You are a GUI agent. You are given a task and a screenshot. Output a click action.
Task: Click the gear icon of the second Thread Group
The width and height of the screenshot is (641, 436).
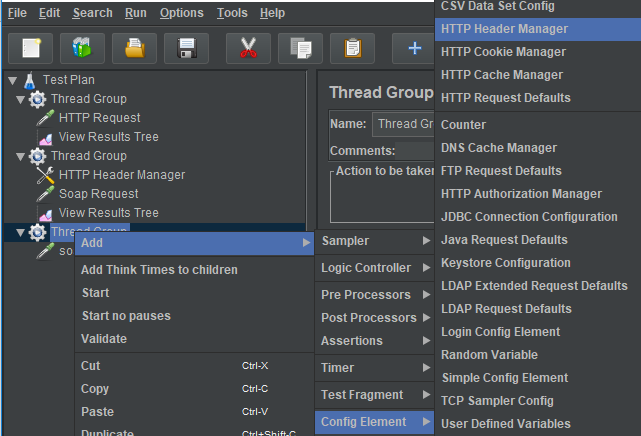tap(37, 156)
